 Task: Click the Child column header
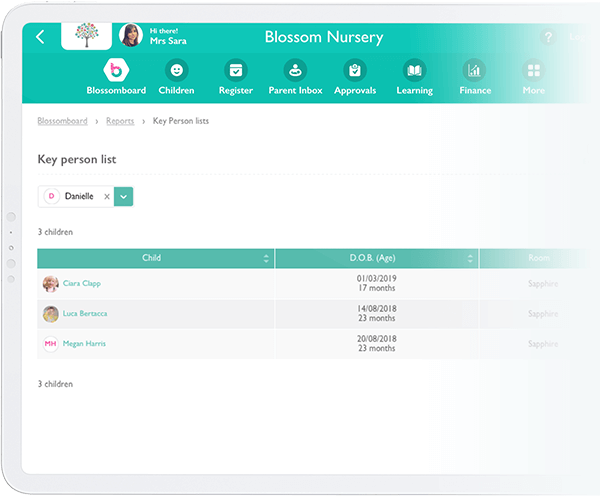[x=155, y=258]
